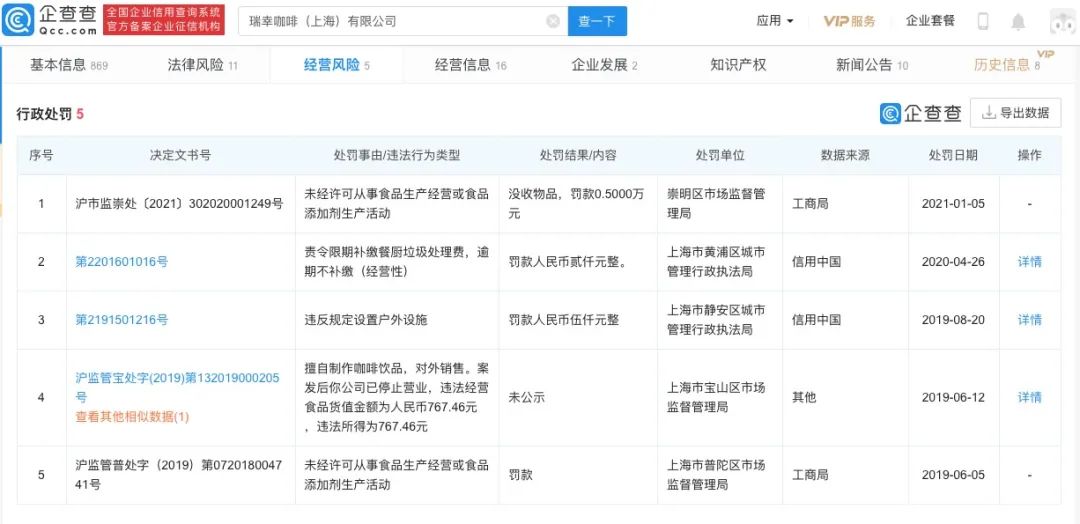Screen dimensions: 1080x524
Task: Open 详情 for the 2019-08-20 penalty
Action: [1030, 319]
